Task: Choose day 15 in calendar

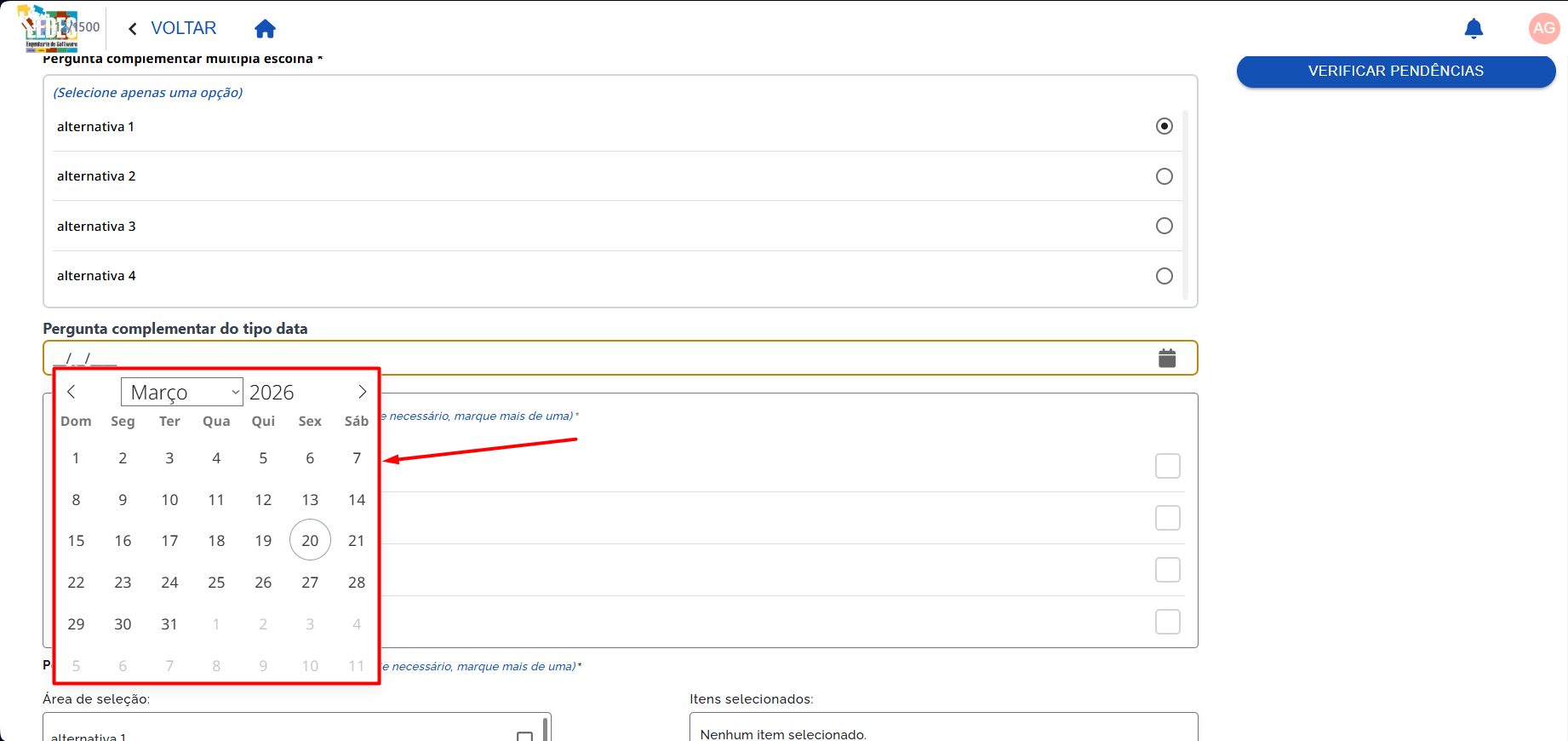Action: click(x=76, y=541)
